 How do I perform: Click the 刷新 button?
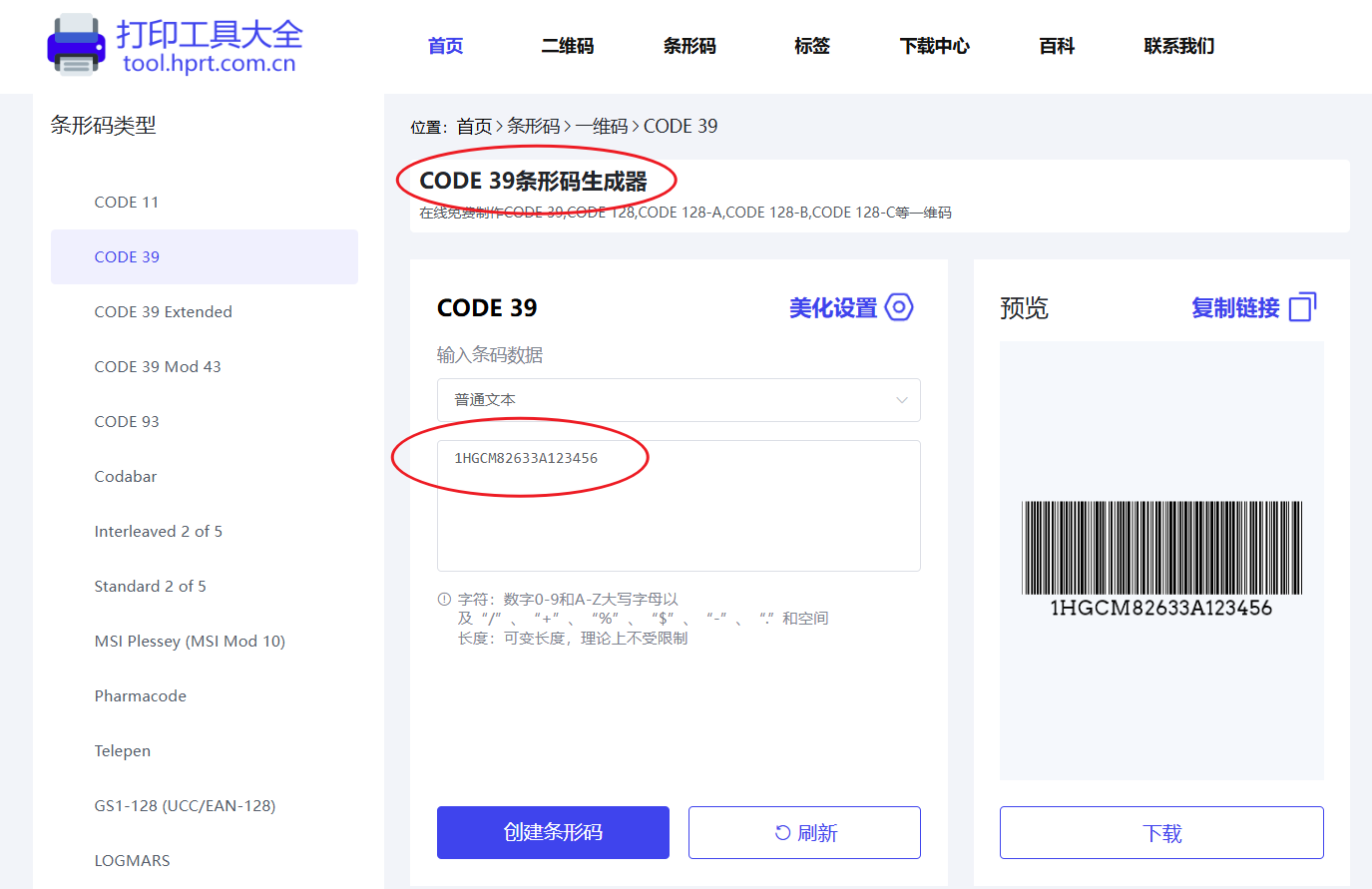click(x=804, y=832)
